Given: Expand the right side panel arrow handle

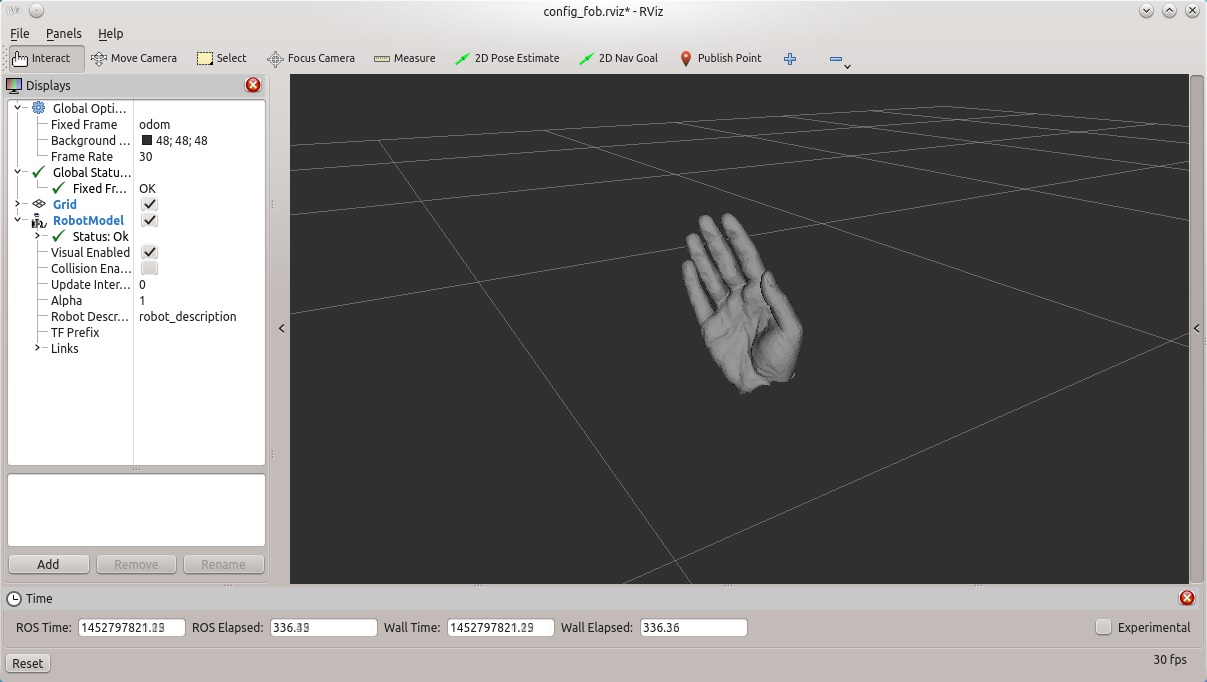Looking at the screenshot, I should click(1197, 328).
